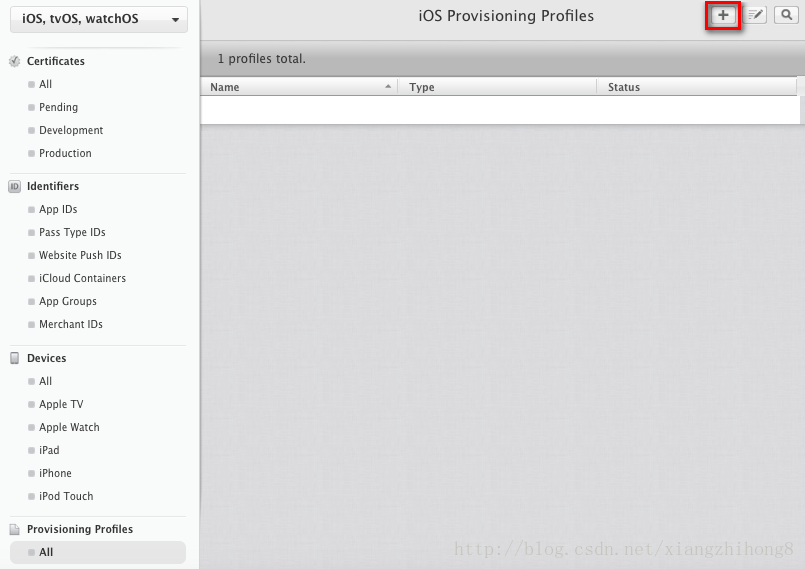Open App Groups
805x569 pixels.
coord(68,301)
